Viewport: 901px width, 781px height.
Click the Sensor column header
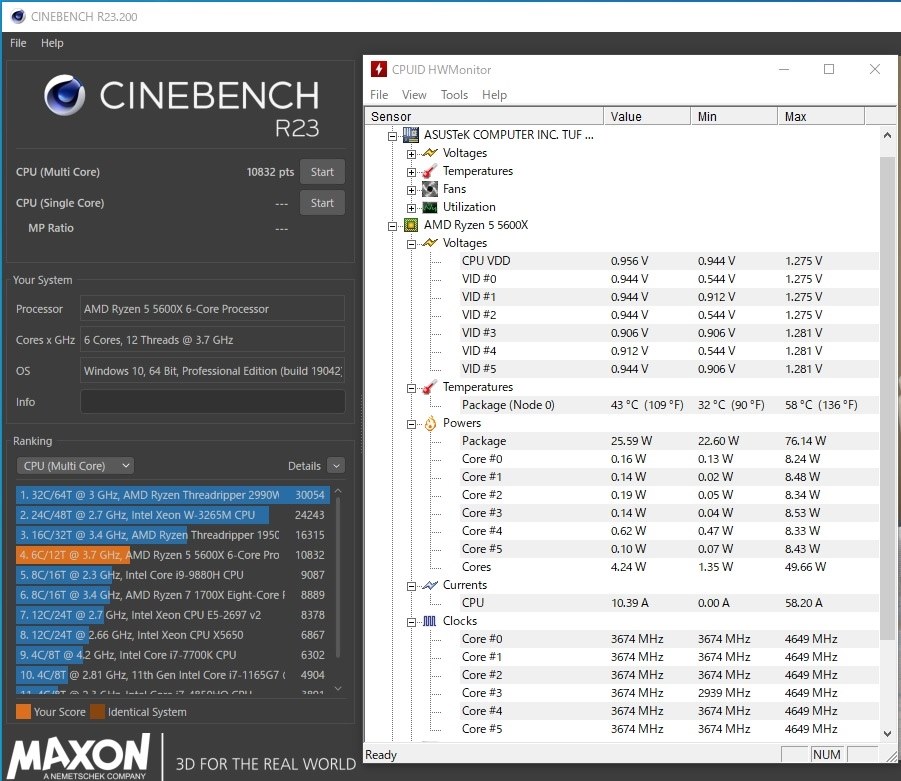point(484,116)
